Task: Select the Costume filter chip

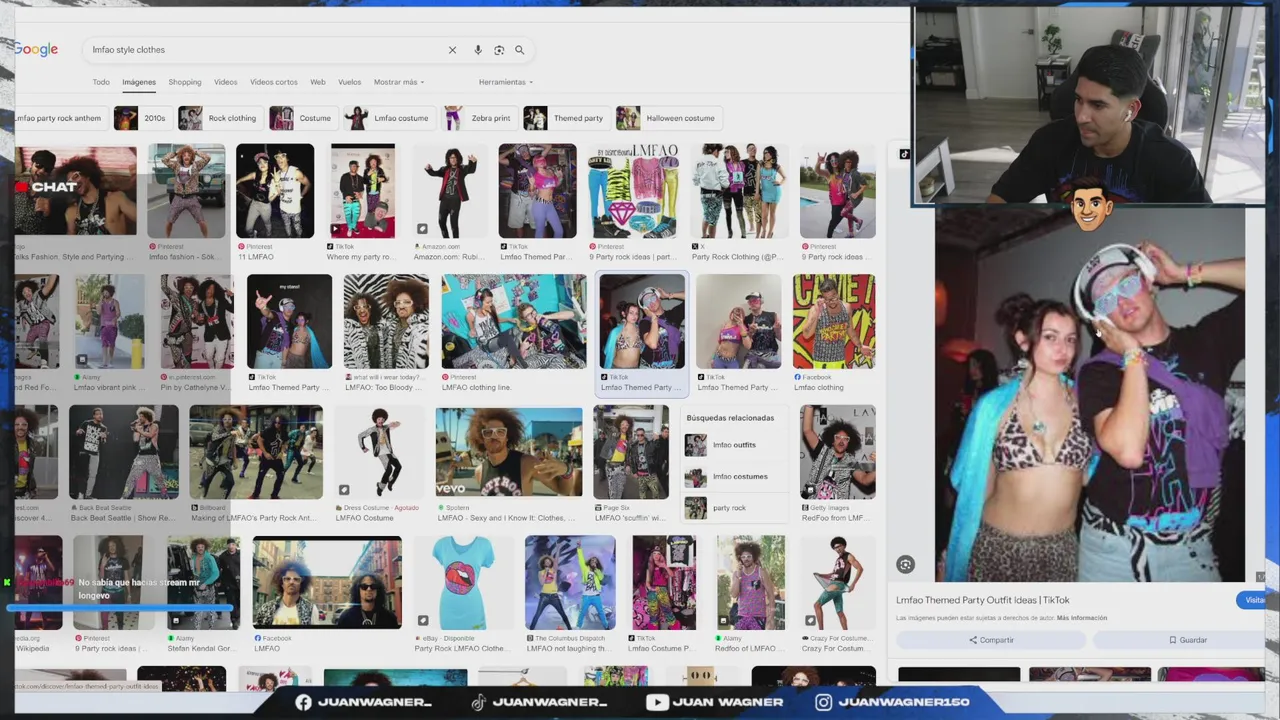Action: (302, 118)
